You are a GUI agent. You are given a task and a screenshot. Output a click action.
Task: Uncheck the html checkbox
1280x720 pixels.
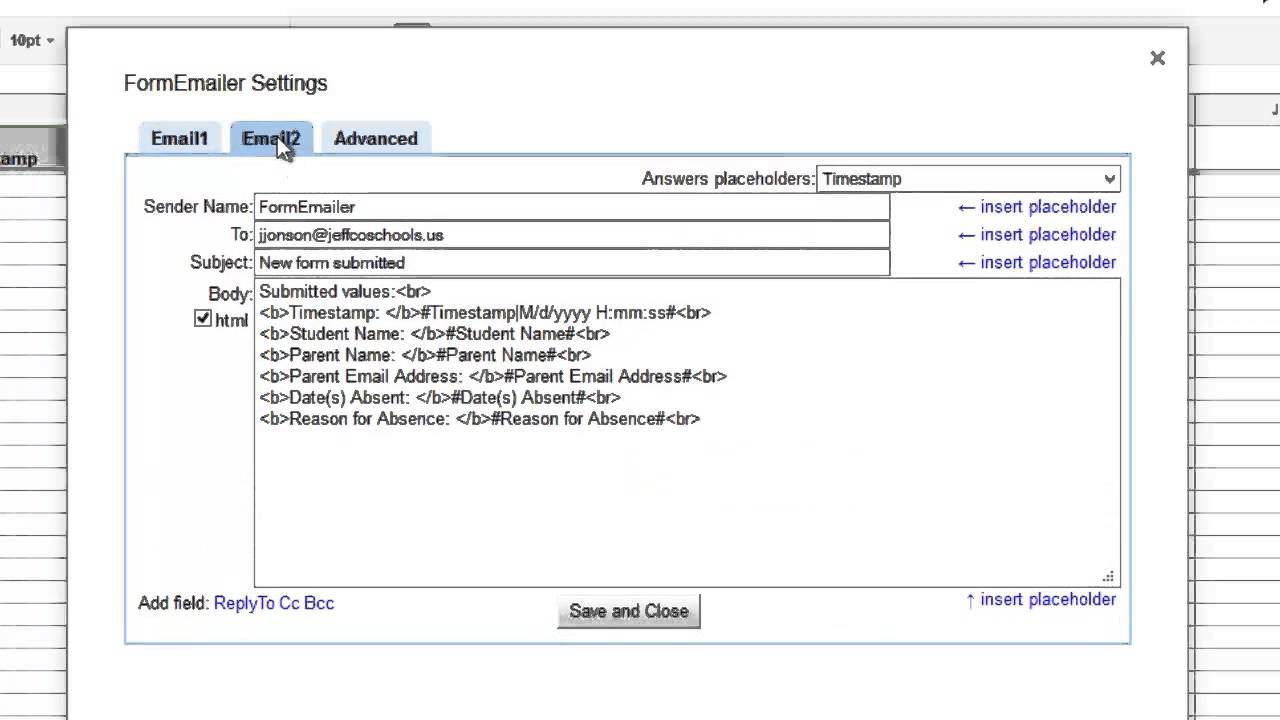coord(203,319)
